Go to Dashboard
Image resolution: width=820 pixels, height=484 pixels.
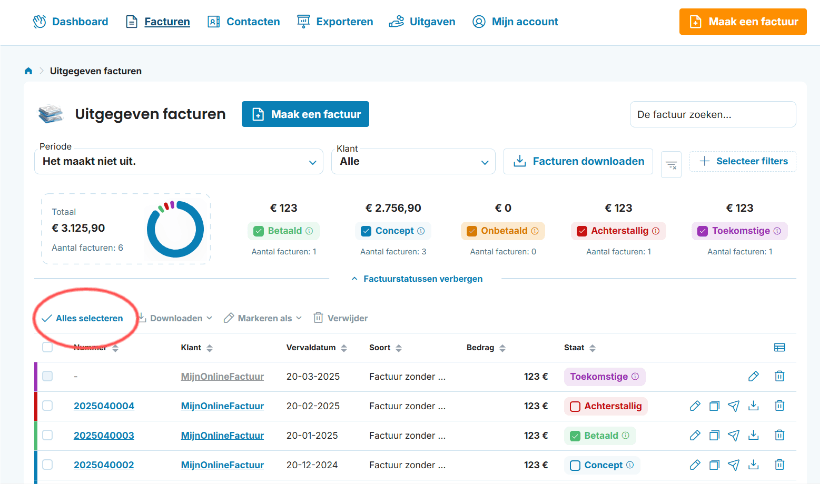point(71,22)
